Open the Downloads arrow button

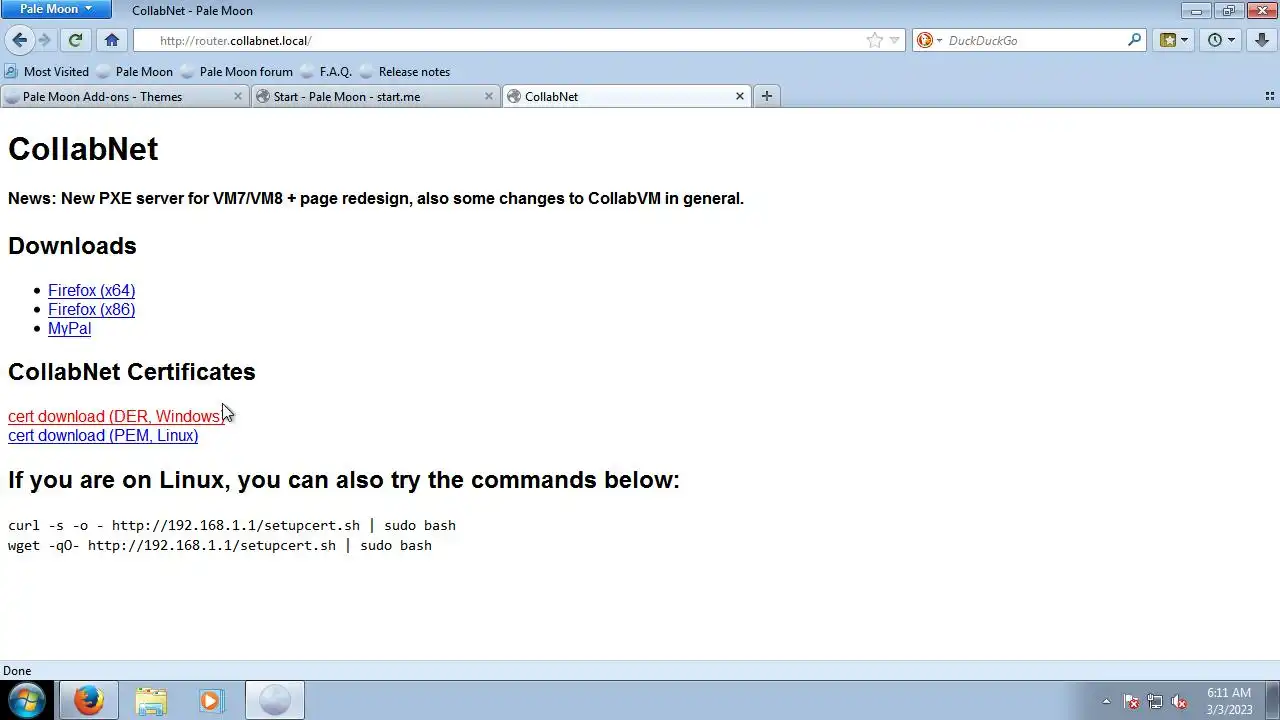point(1262,40)
